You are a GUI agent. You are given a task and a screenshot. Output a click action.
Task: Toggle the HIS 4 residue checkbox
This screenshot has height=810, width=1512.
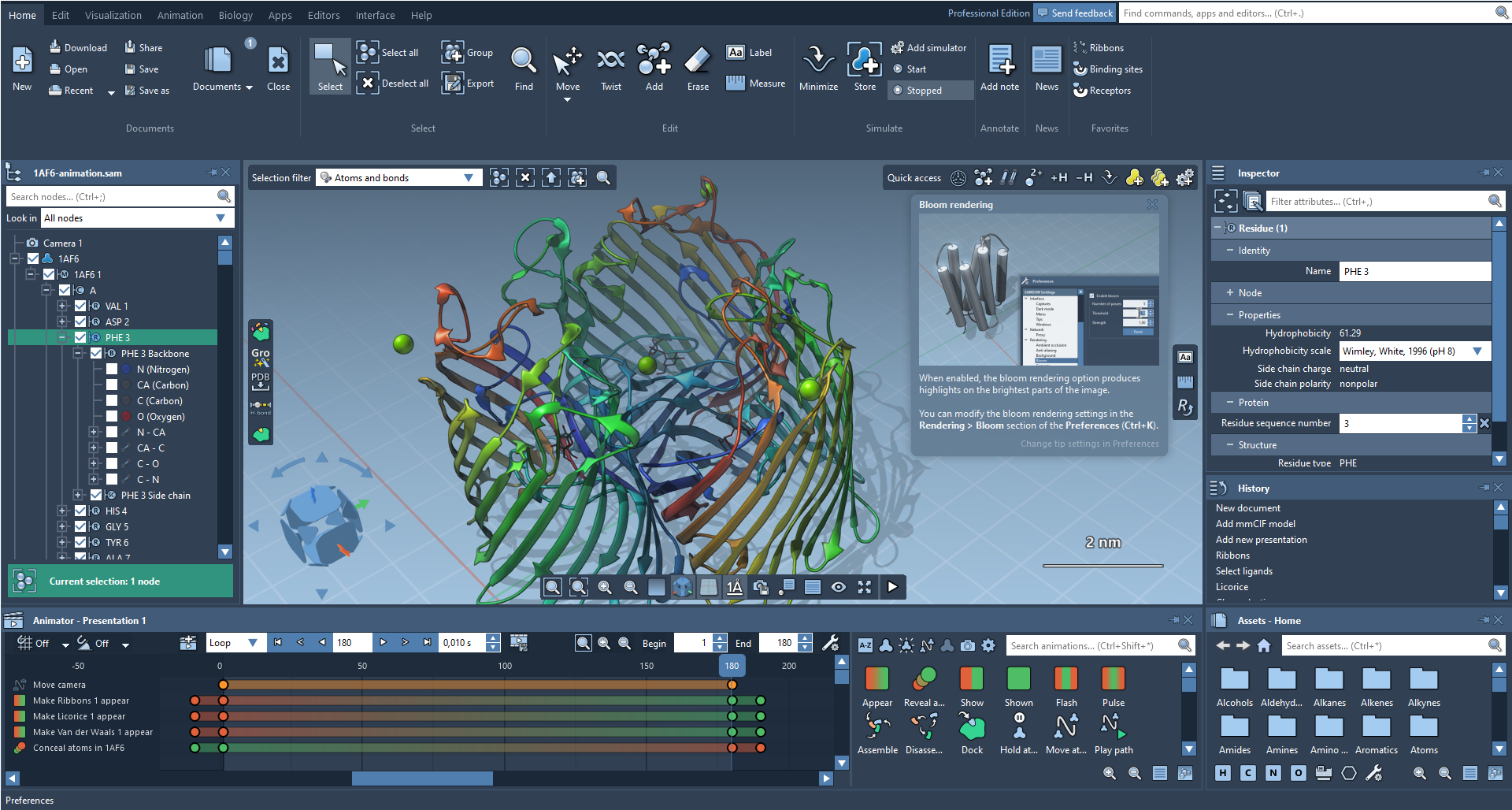[x=80, y=511]
